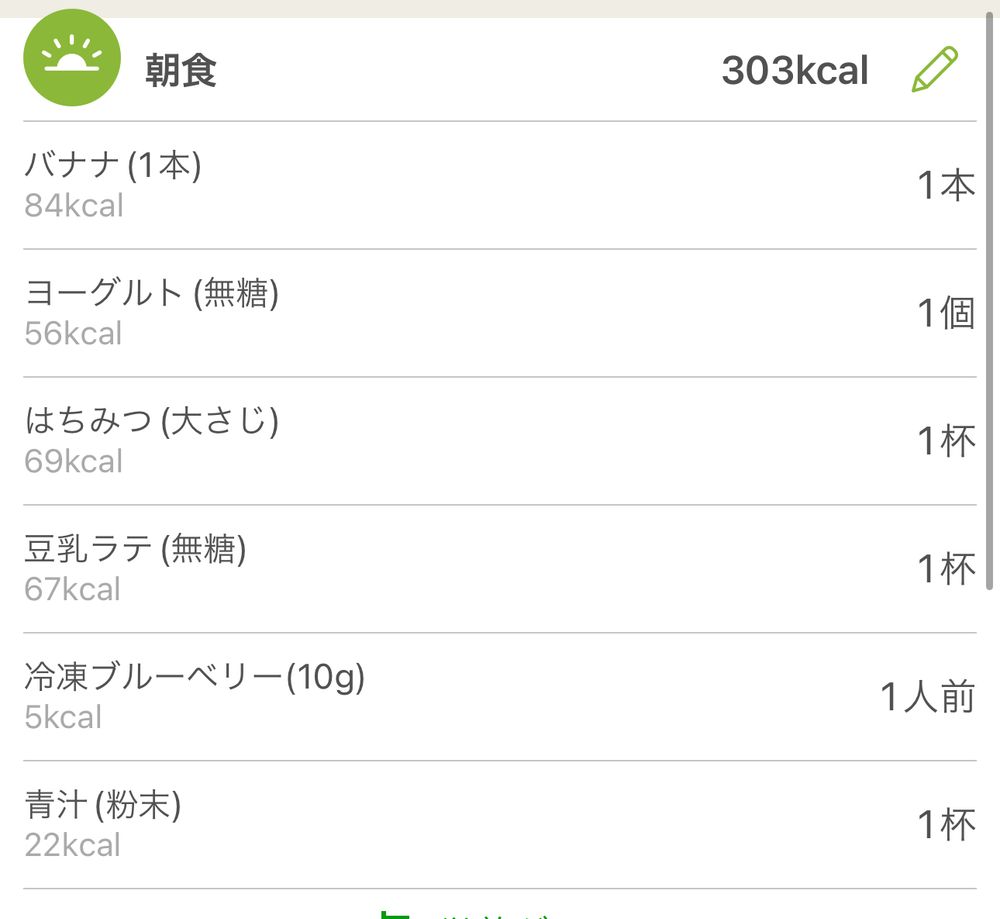Tap the 303kcal total calories label

pyautogui.click(x=795, y=70)
